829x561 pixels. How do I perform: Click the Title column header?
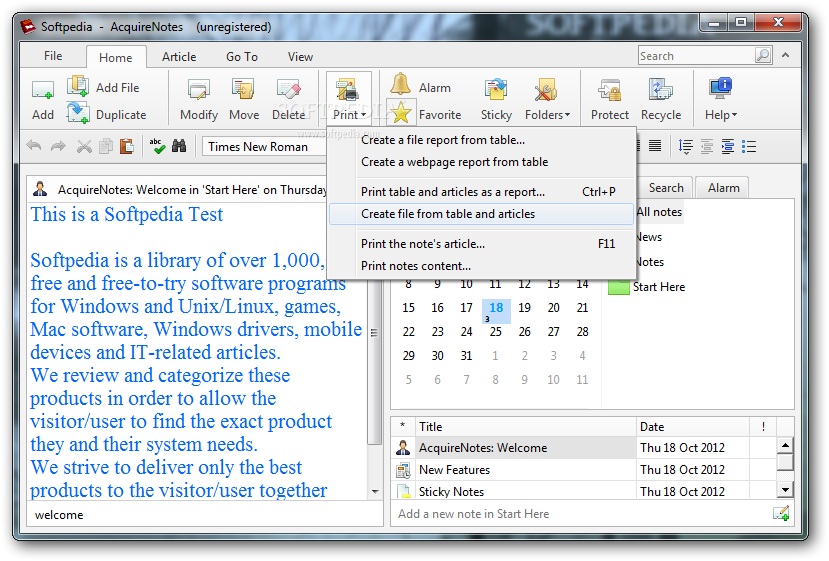pyautogui.click(x=526, y=427)
